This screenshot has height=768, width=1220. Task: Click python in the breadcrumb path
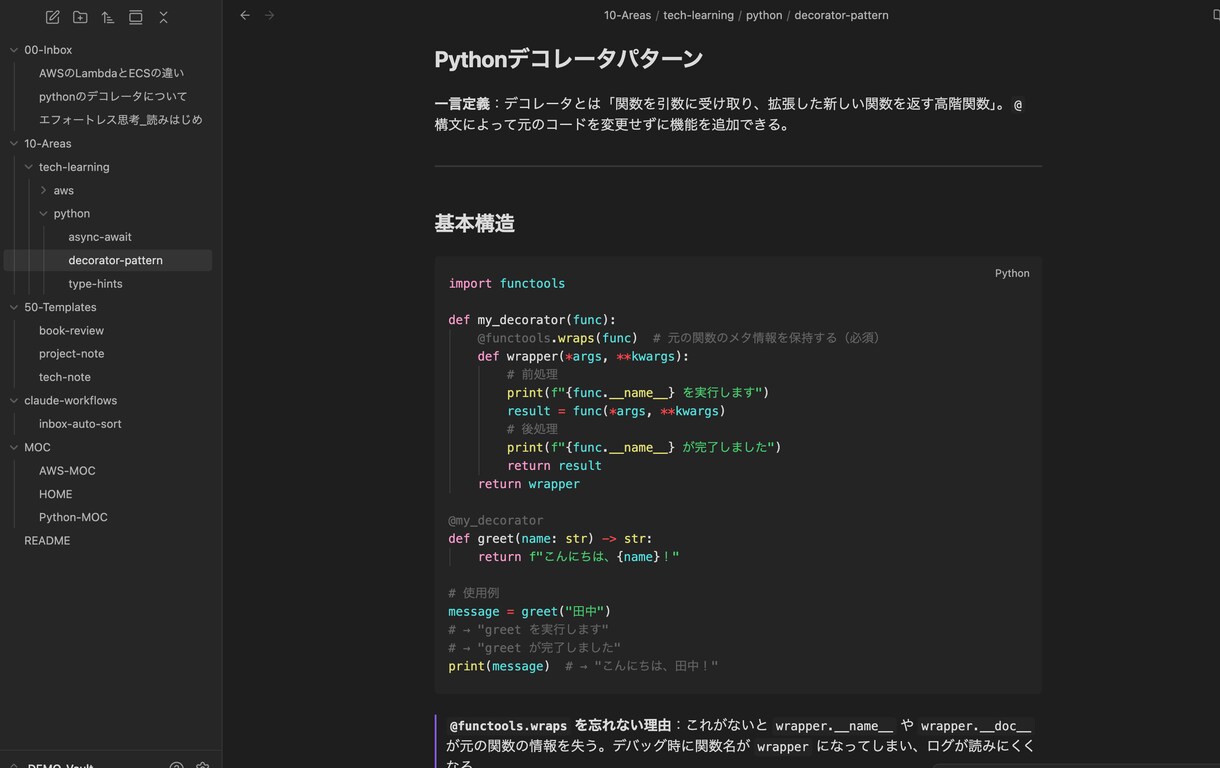coord(764,15)
